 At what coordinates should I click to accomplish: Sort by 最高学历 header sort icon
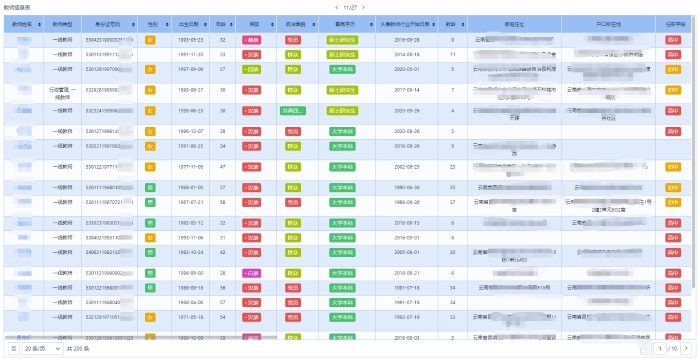tap(371, 24)
